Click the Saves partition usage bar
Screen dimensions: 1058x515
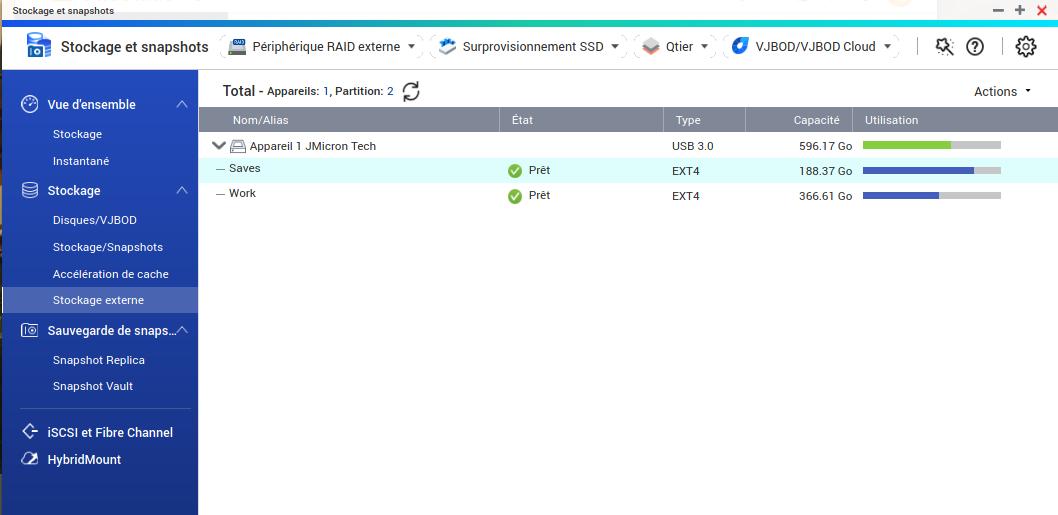[931, 171]
